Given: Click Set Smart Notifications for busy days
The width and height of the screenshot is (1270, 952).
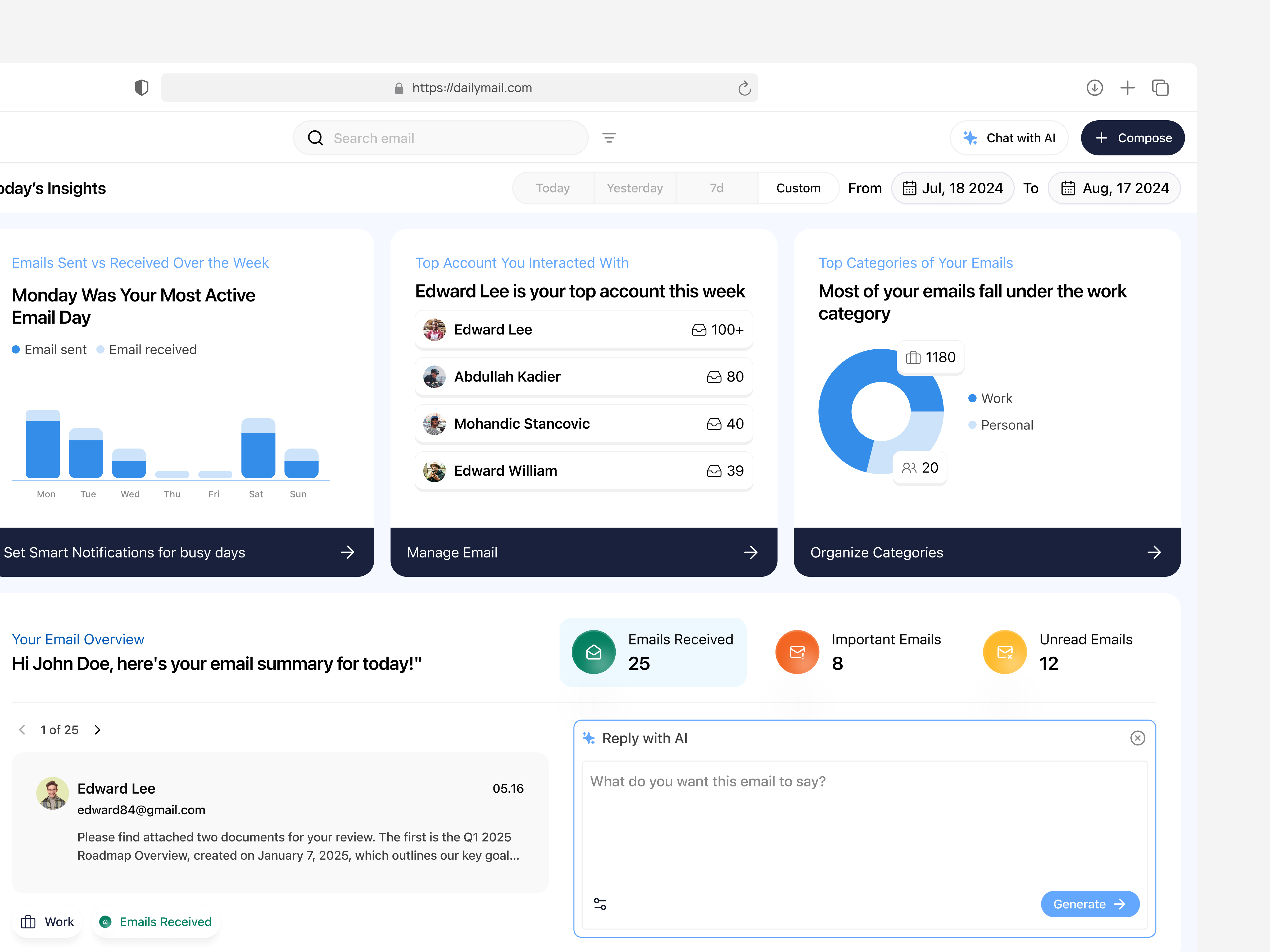Looking at the screenshot, I should pos(187,552).
